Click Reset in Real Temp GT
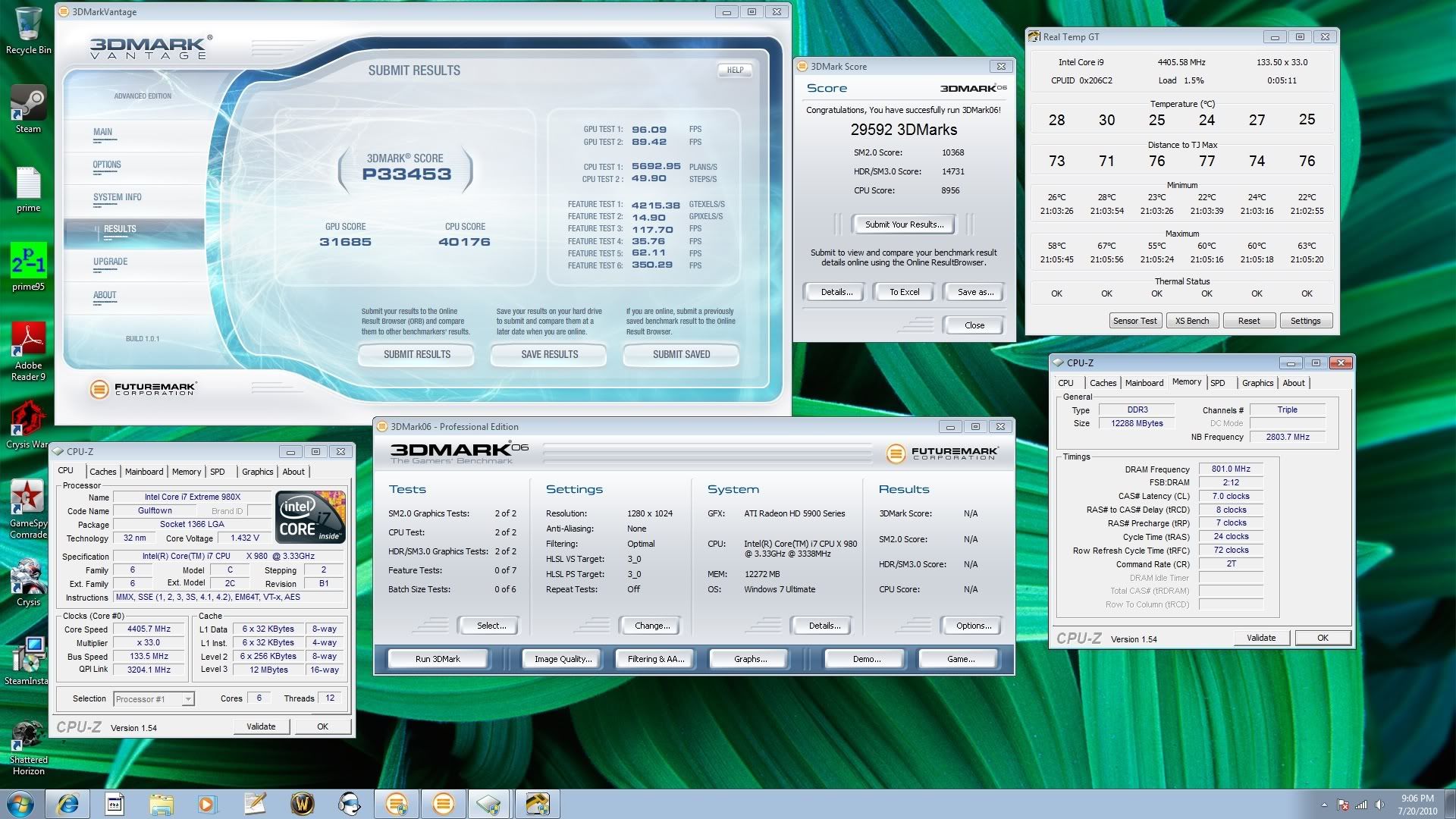This screenshot has width=1456, height=819. tap(1249, 321)
